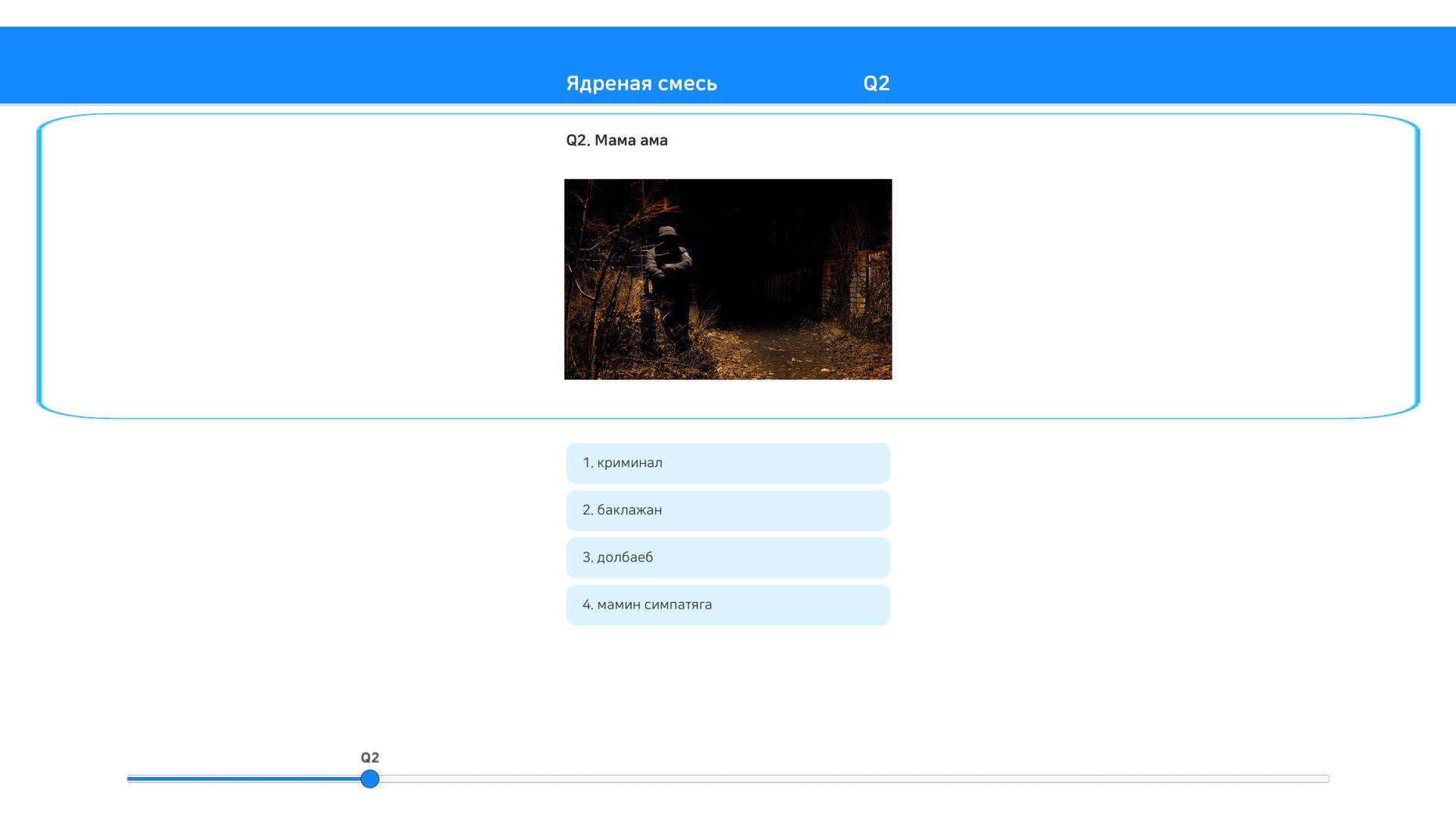Viewport: 1456px width, 818px height.
Task: Click inside the question card area
Action: [303, 265]
